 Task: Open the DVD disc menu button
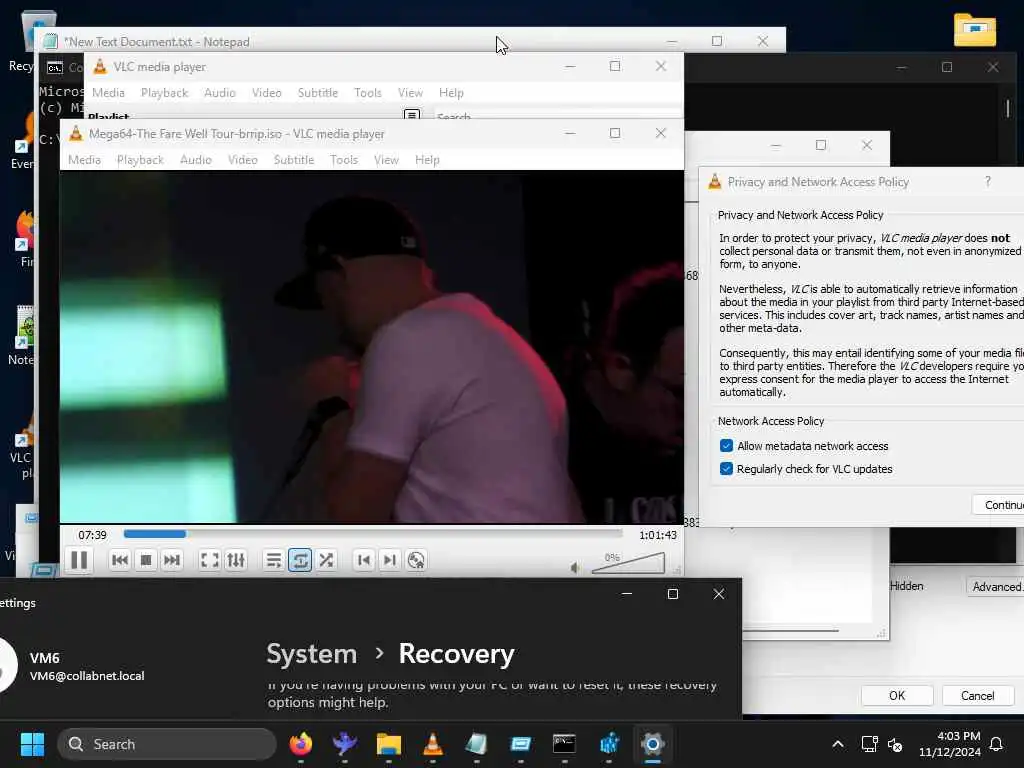pyautogui.click(x=416, y=560)
